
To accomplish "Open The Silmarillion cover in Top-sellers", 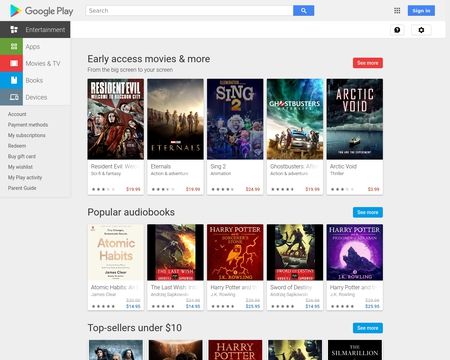I will pos(355,350).
